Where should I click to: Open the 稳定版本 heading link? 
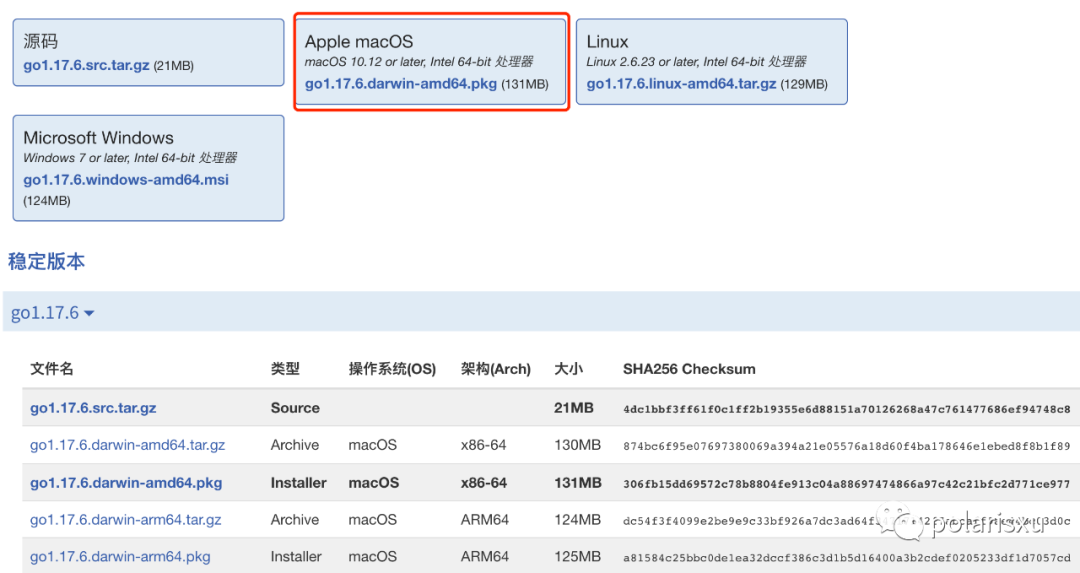[46, 261]
